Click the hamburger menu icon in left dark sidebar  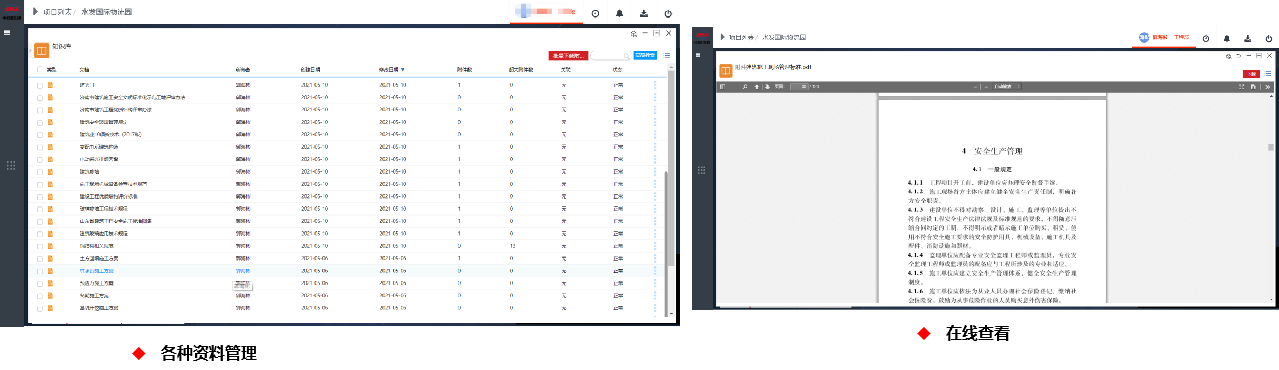pyautogui.click(x=7, y=33)
